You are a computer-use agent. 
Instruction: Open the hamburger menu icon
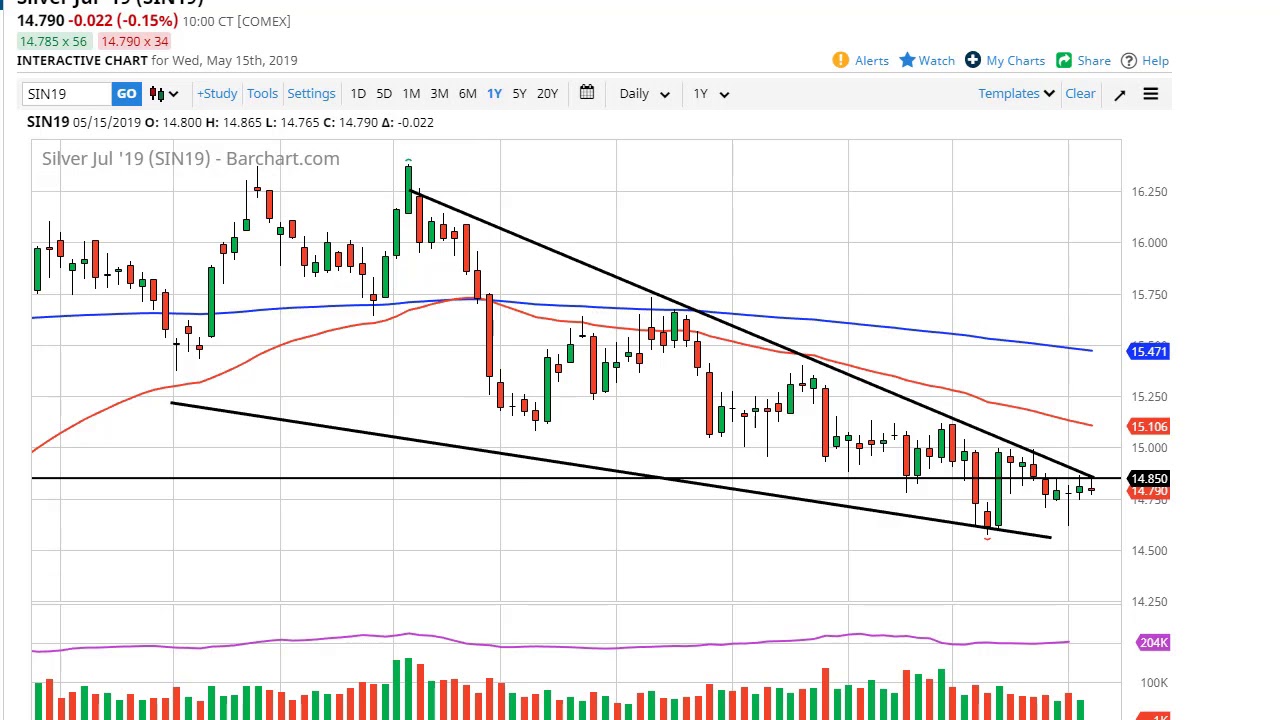click(x=1151, y=94)
